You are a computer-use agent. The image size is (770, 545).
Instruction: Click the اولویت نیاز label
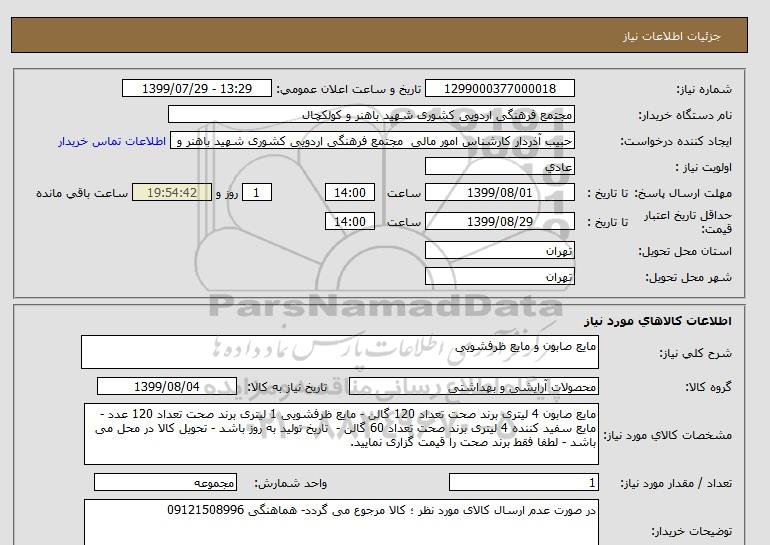pyautogui.click(x=704, y=167)
